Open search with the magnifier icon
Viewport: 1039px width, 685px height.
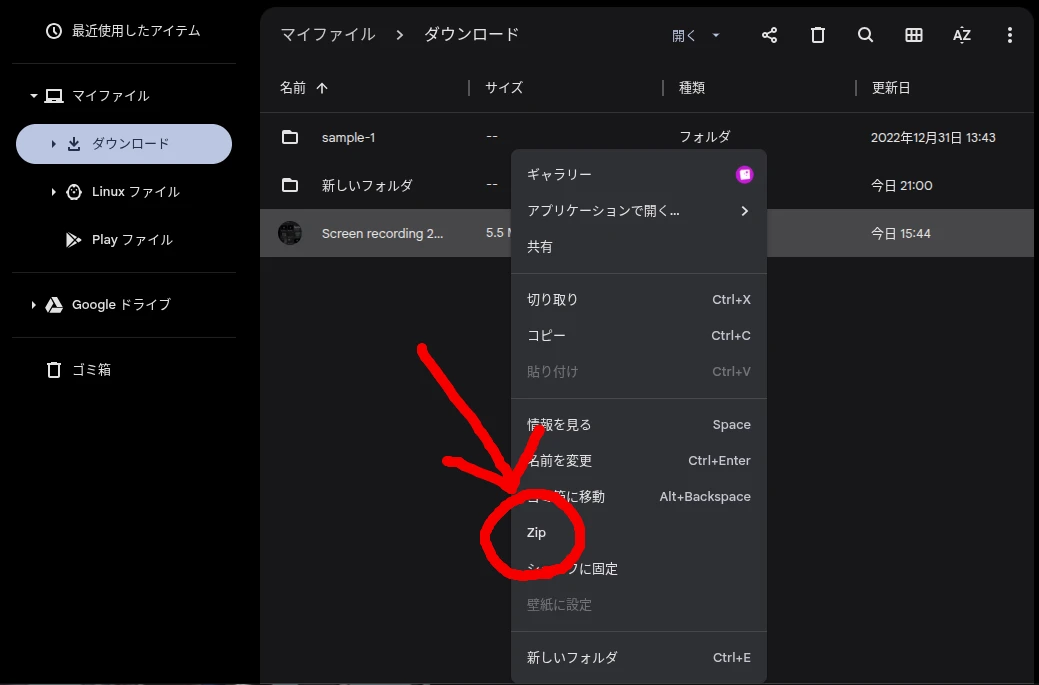tap(865, 34)
